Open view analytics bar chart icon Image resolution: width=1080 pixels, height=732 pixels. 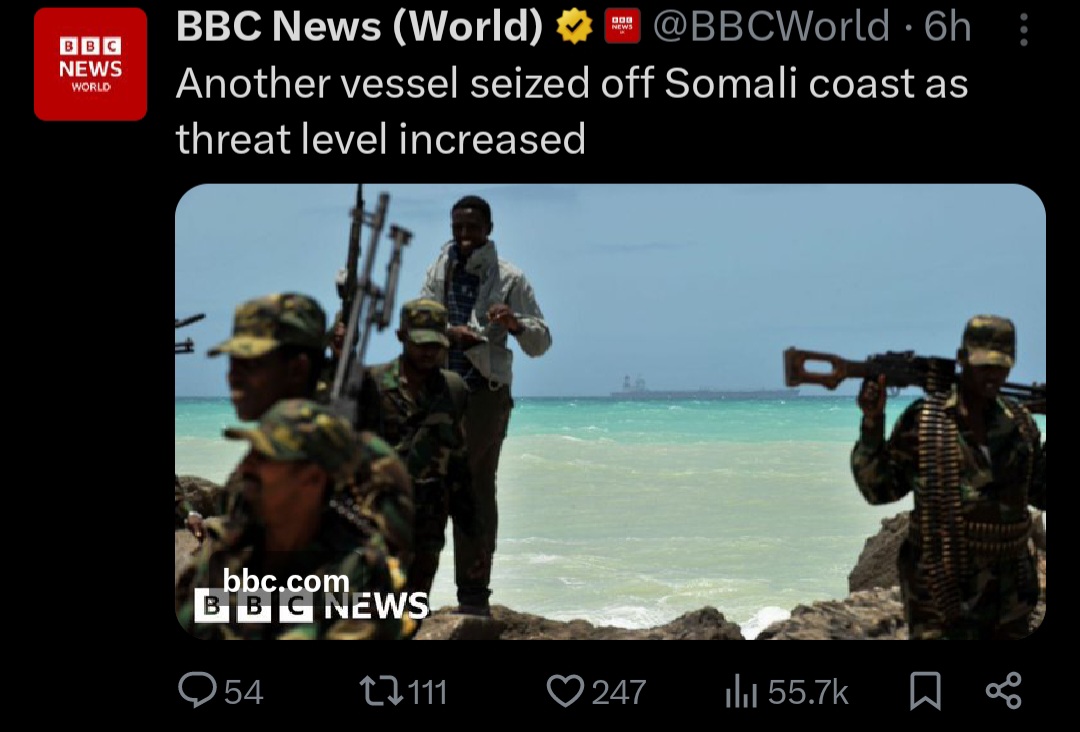(741, 691)
